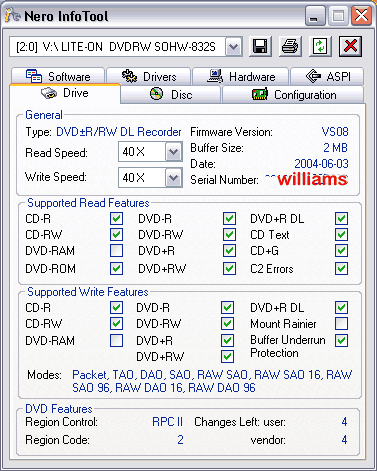Toggle DVD-R checkbox under Supported Write Features

pos(227,307)
